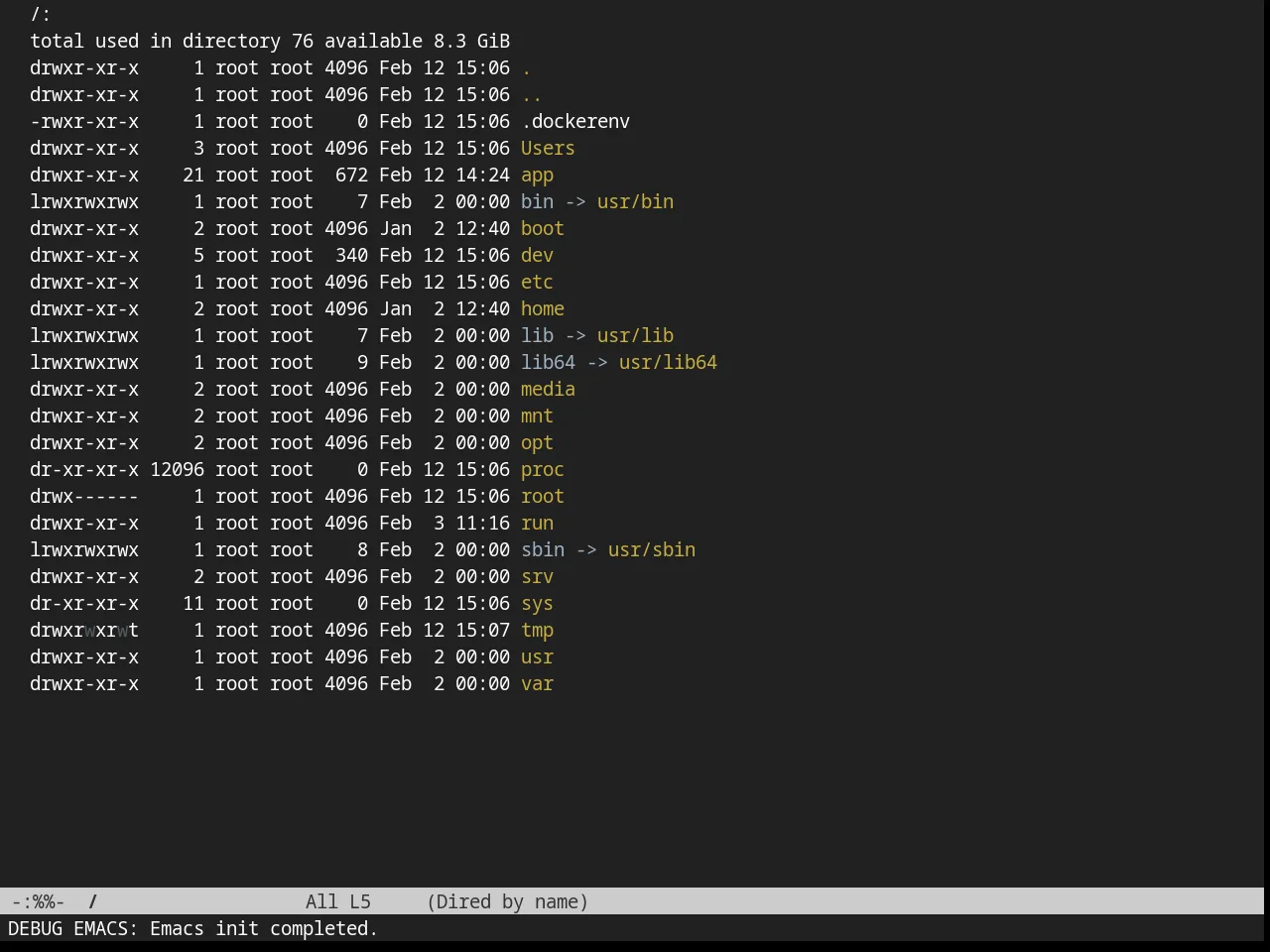Select the sbin symlink name

point(542,549)
